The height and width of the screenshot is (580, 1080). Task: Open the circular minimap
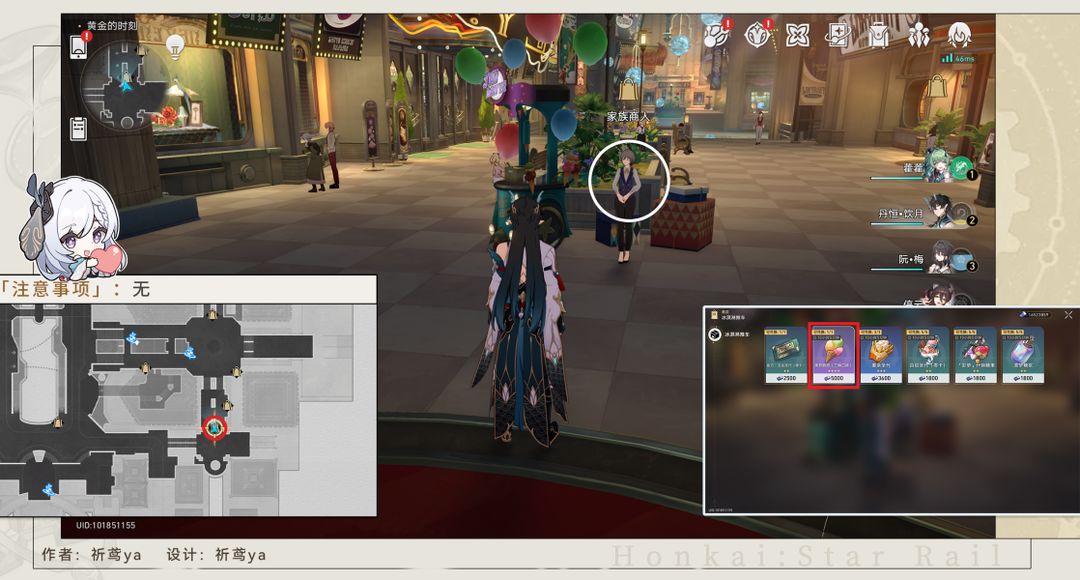126,85
